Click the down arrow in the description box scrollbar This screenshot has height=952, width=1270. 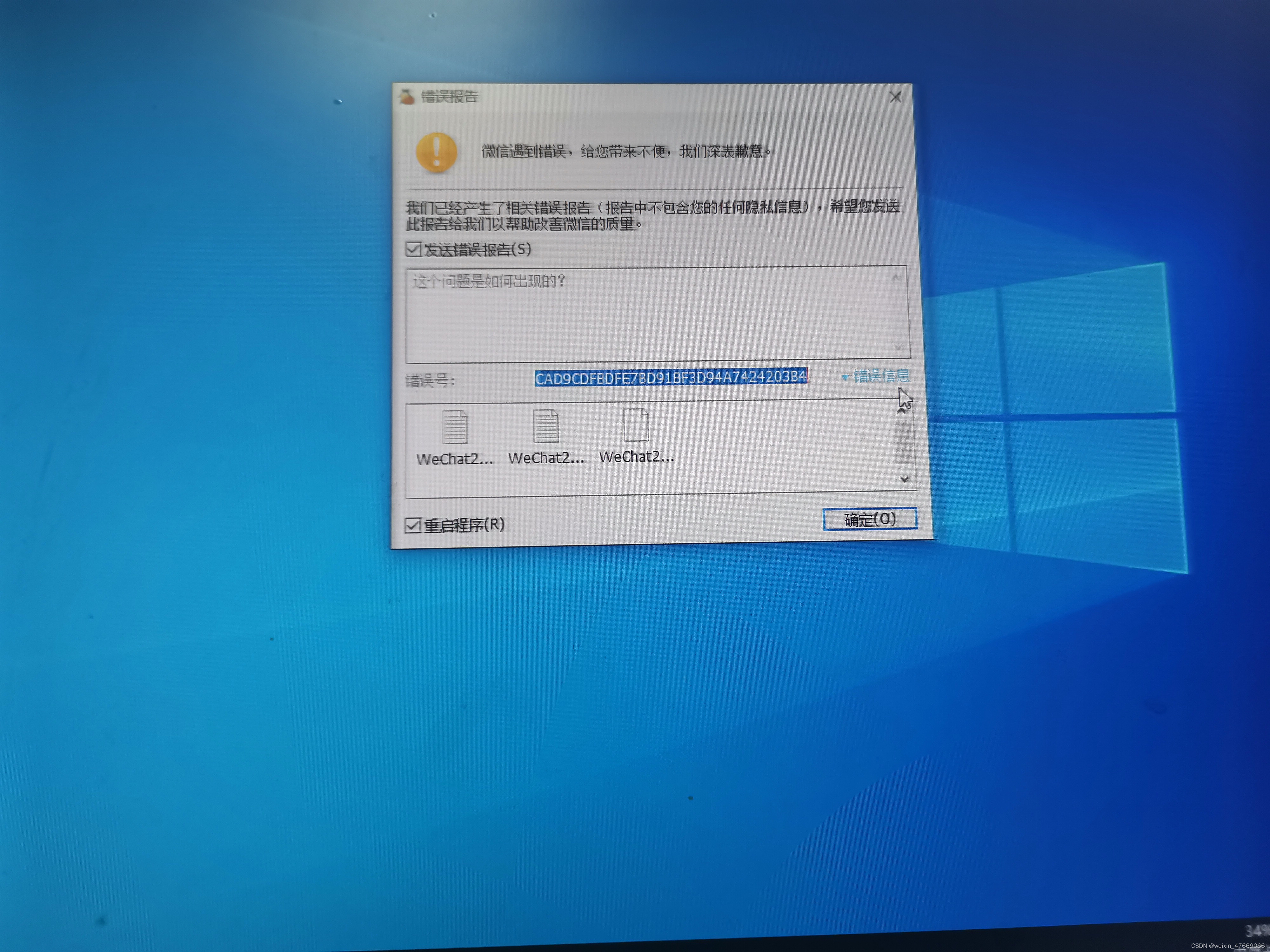coord(898,347)
